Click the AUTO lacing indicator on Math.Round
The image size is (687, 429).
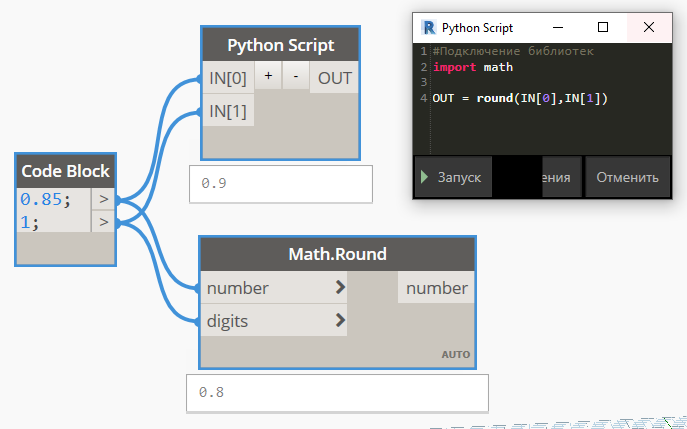click(x=455, y=355)
